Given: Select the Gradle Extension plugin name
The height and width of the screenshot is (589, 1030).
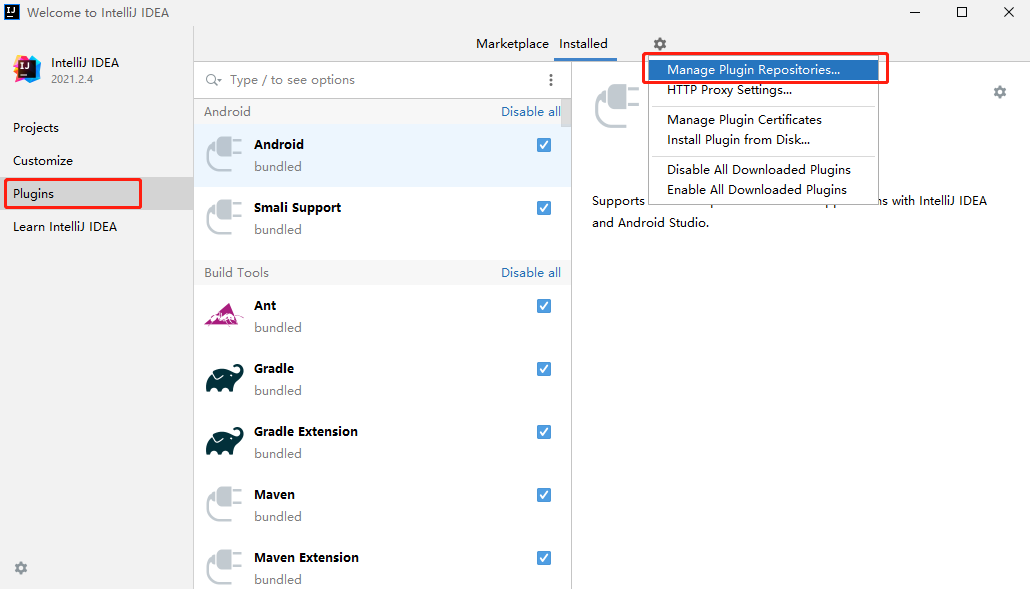Looking at the screenshot, I should click(x=306, y=431).
